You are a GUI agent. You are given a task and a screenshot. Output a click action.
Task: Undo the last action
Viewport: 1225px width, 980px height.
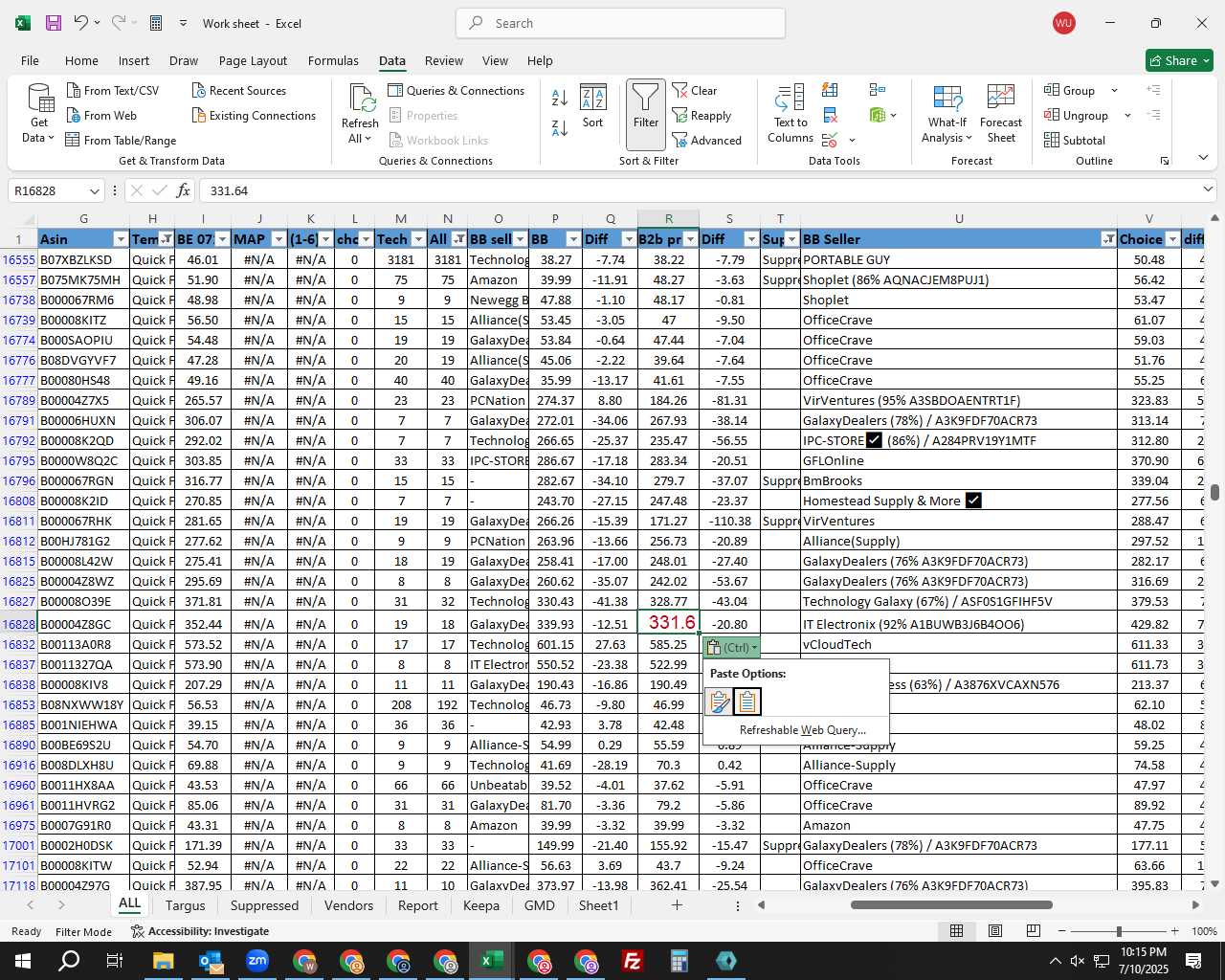click(x=81, y=23)
